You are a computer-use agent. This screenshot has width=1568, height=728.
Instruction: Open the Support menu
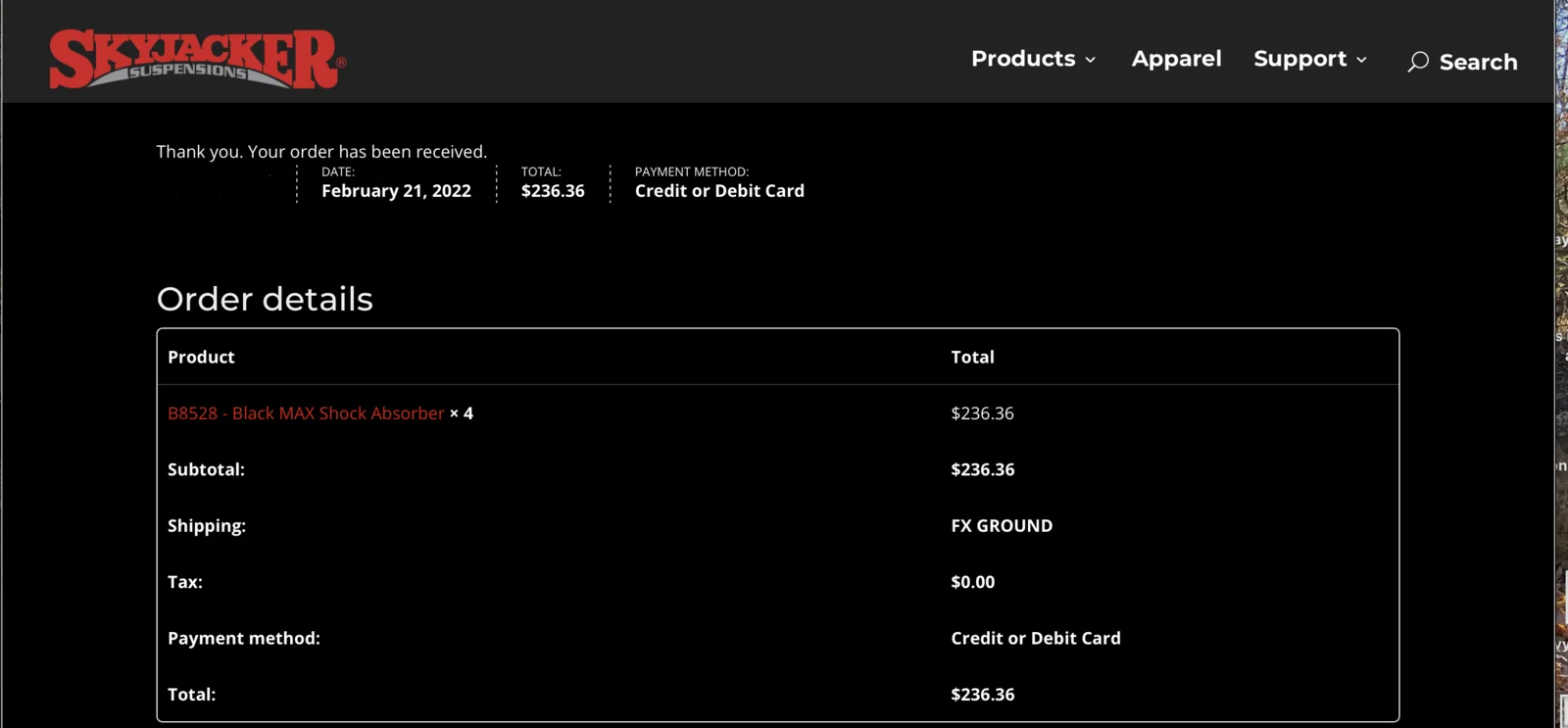(x=1299, y=59)
